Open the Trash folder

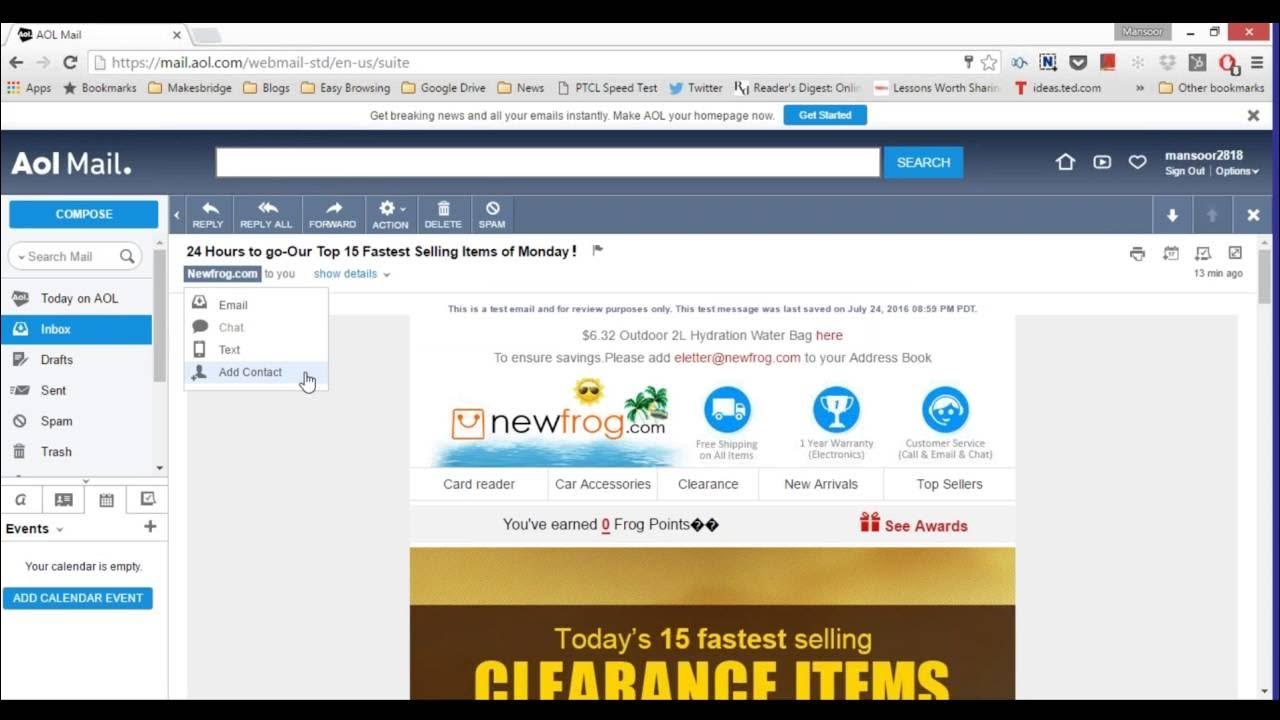coord(76,451)
